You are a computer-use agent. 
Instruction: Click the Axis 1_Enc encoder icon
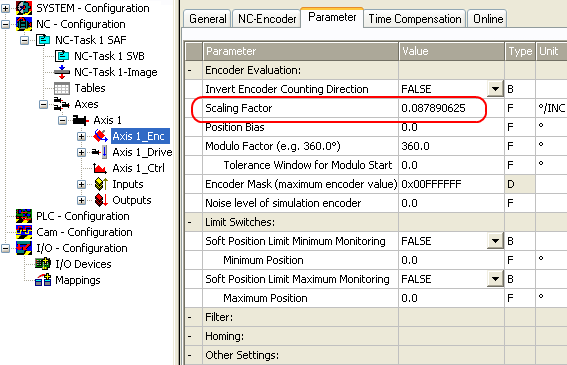[x=100, y=136]
